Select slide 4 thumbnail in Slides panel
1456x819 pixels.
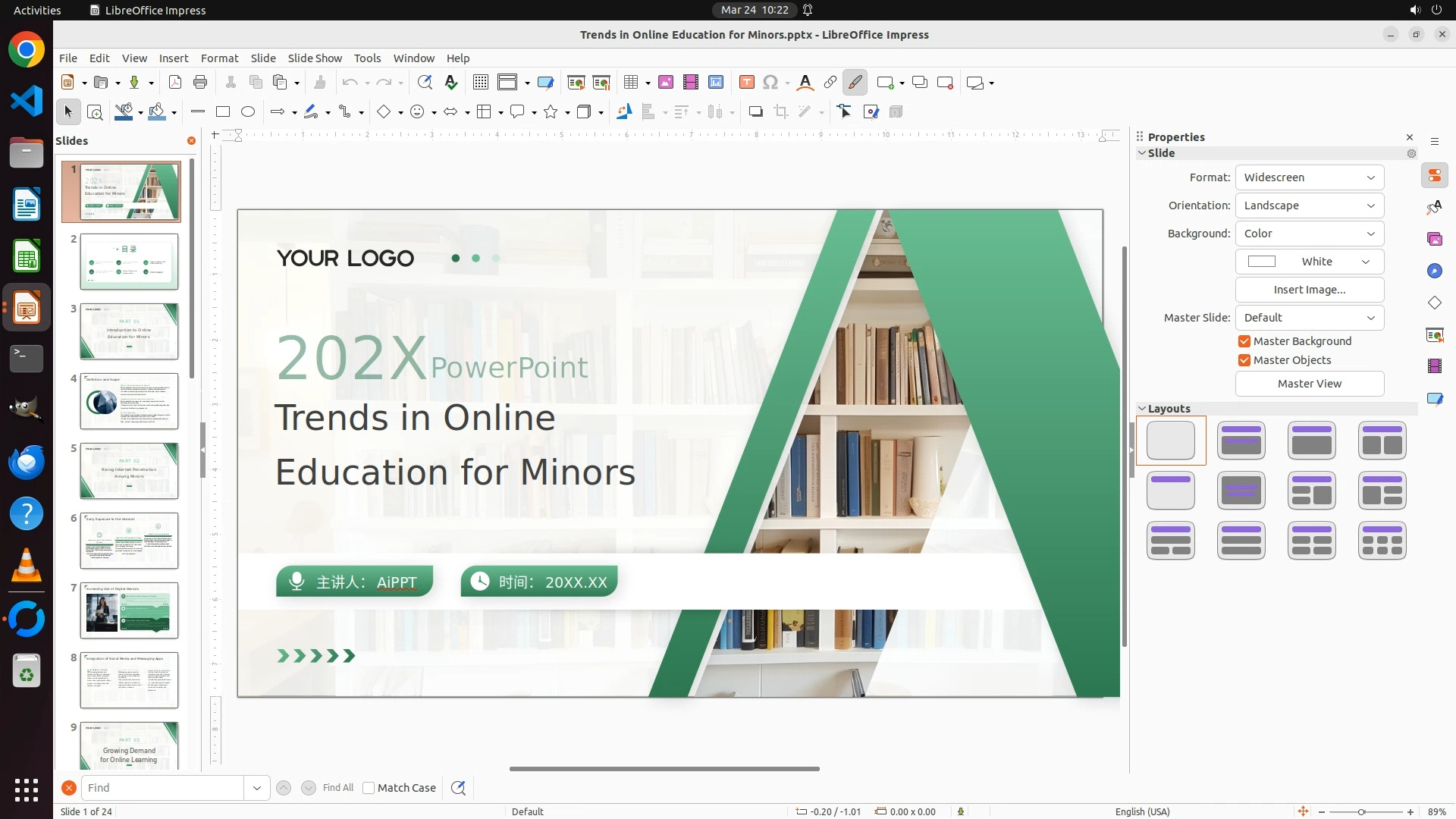(x=129, y=401)
